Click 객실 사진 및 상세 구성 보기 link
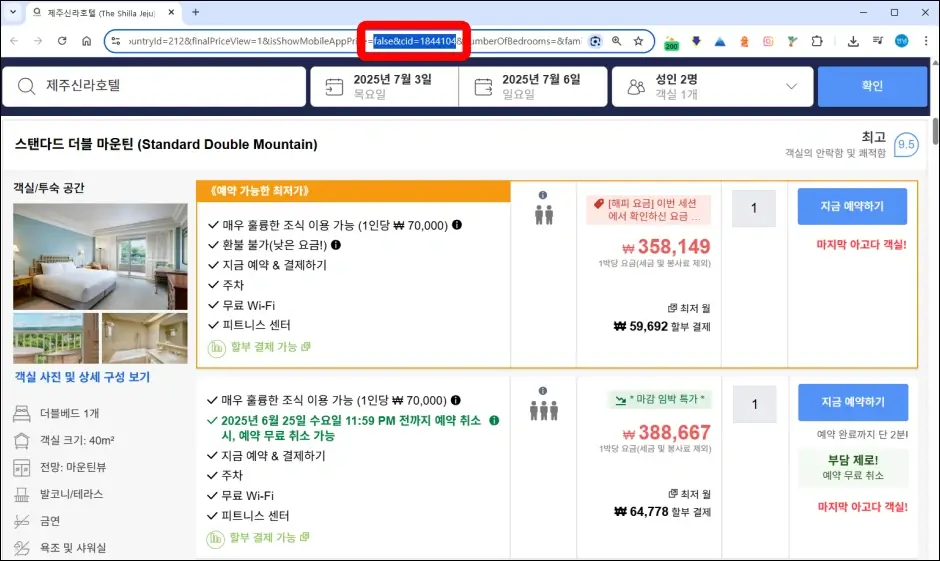Viewport: 940px width, 561px height. pos(82,377)
